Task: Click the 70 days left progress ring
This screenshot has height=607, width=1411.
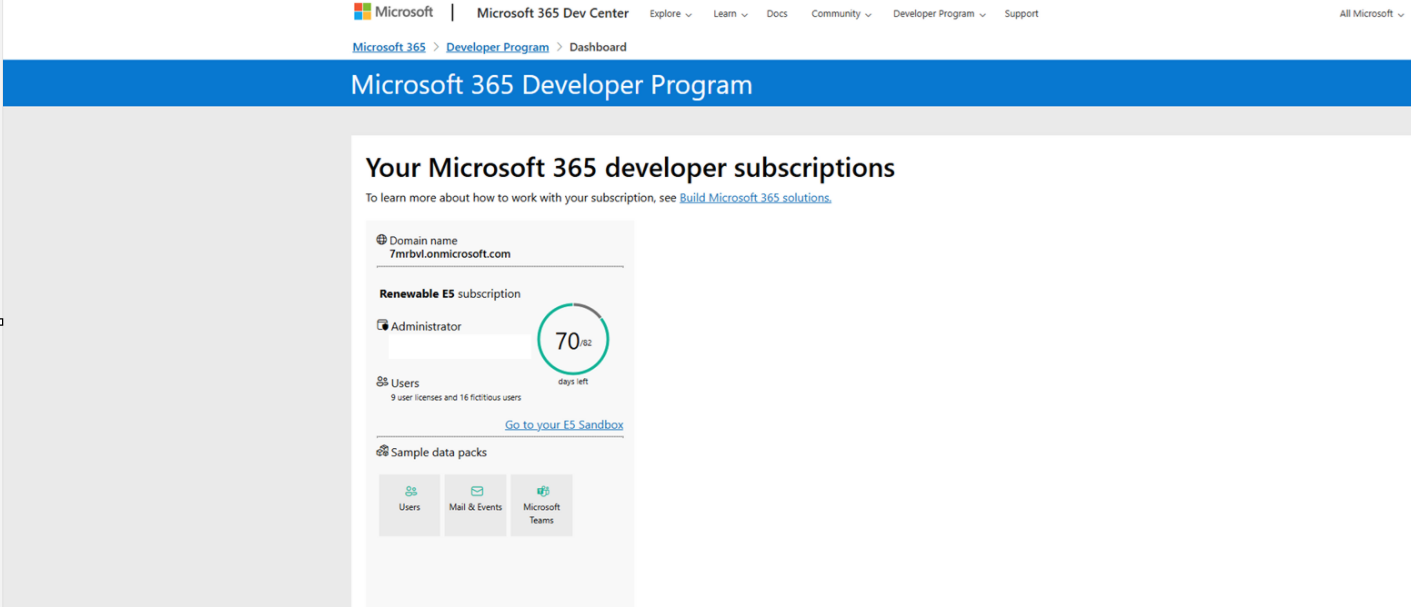Action: [573, 340]
